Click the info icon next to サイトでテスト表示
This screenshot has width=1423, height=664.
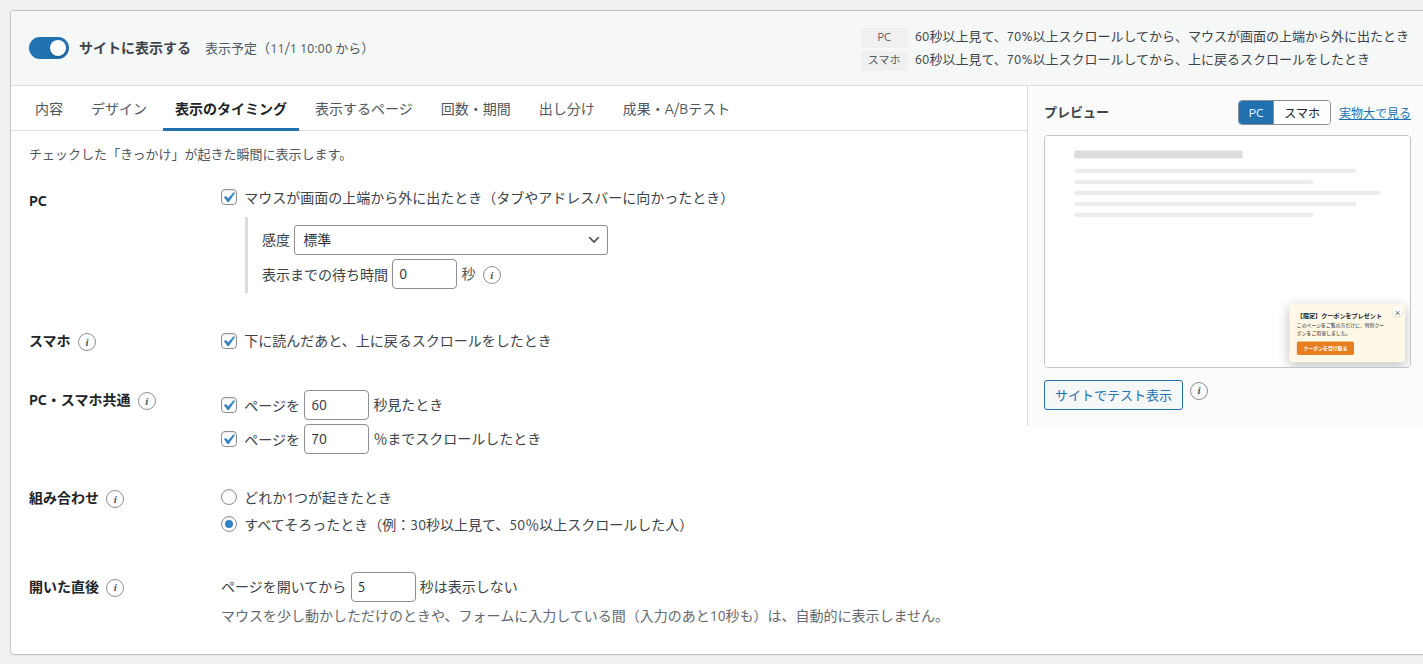click(x=1200, y=391)
